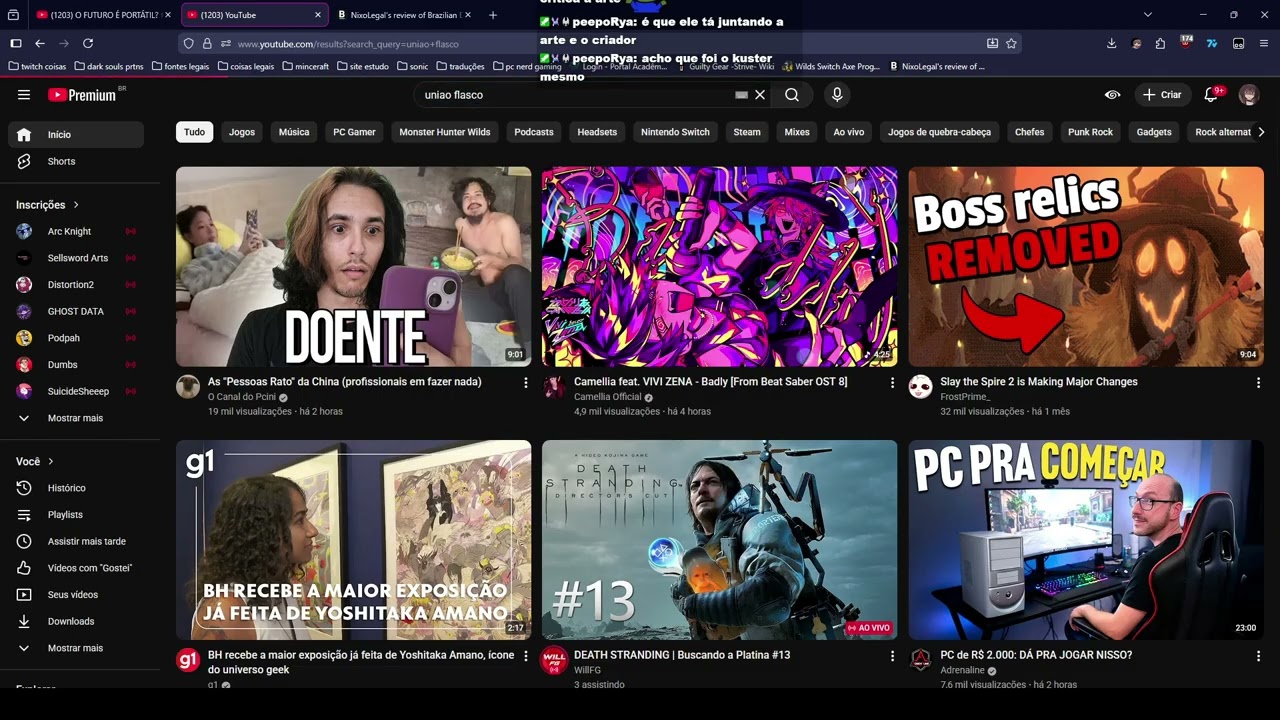Open Histórico in sidebar
Screen dimensions: 1280x720
click(x=76, y=488)
